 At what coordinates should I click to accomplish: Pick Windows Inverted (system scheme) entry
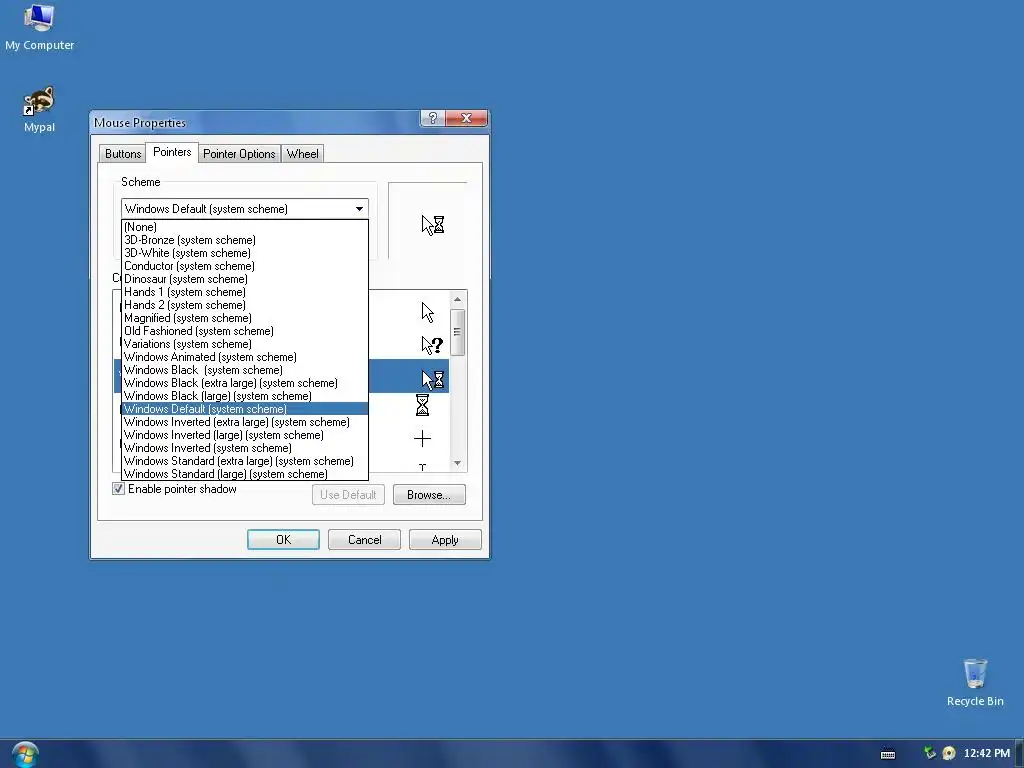245,448
